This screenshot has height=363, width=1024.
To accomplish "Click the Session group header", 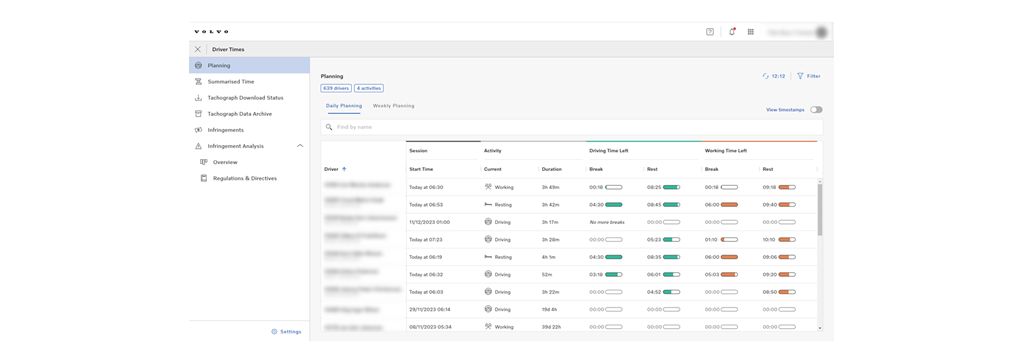I will pos(418,151).
